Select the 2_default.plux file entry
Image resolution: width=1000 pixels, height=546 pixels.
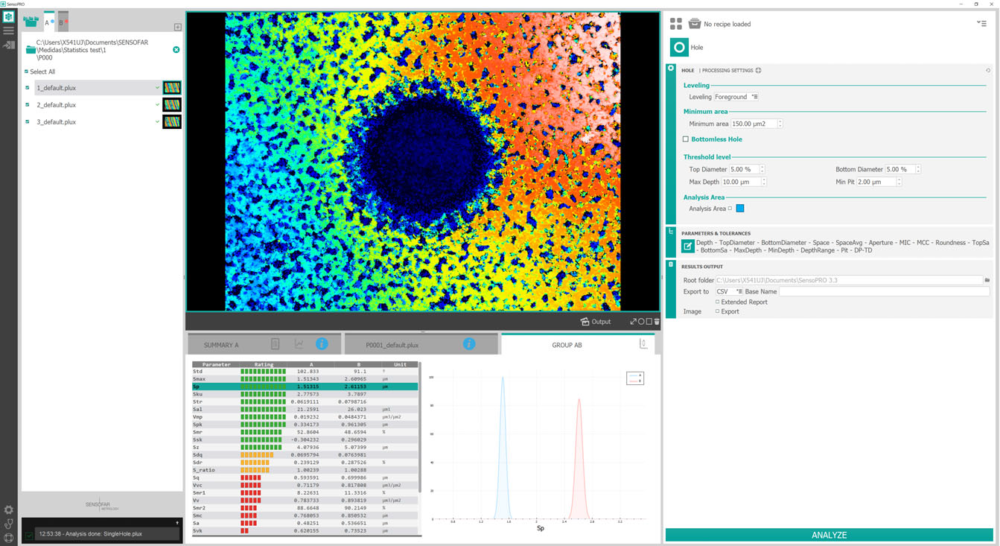click(x=56, y=105)
